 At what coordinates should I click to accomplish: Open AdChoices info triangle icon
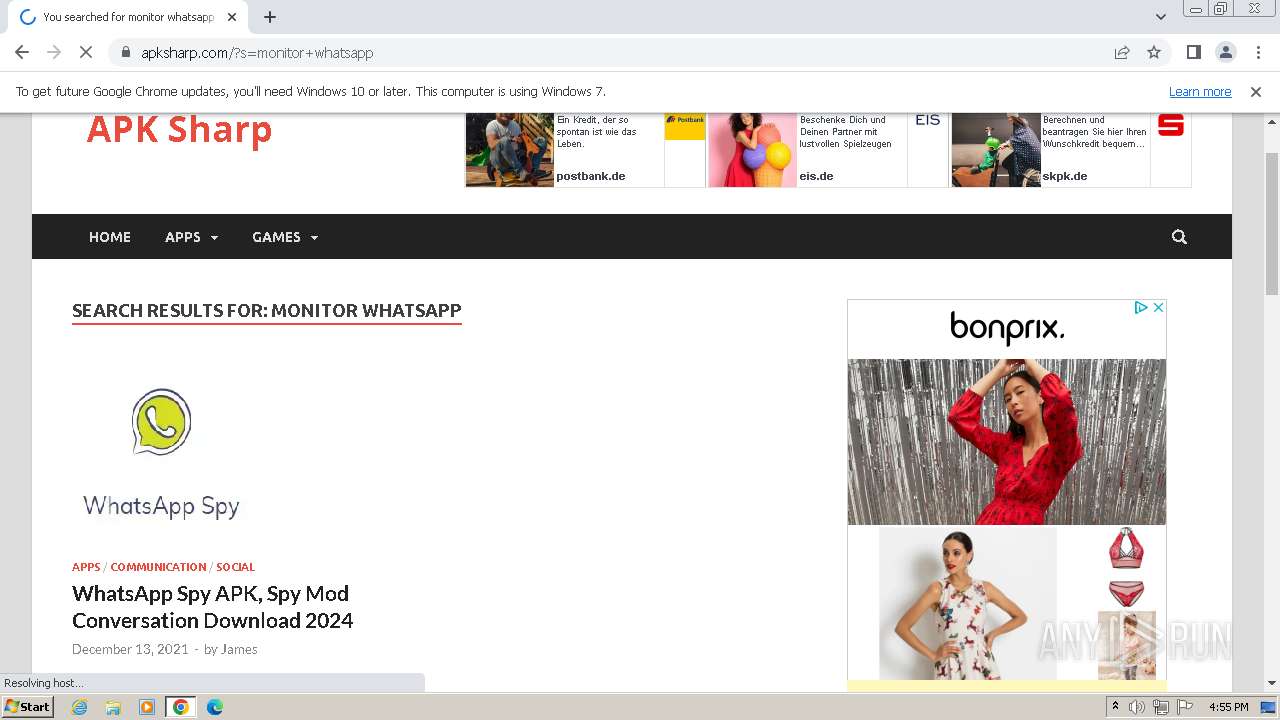click(1140, 308)
